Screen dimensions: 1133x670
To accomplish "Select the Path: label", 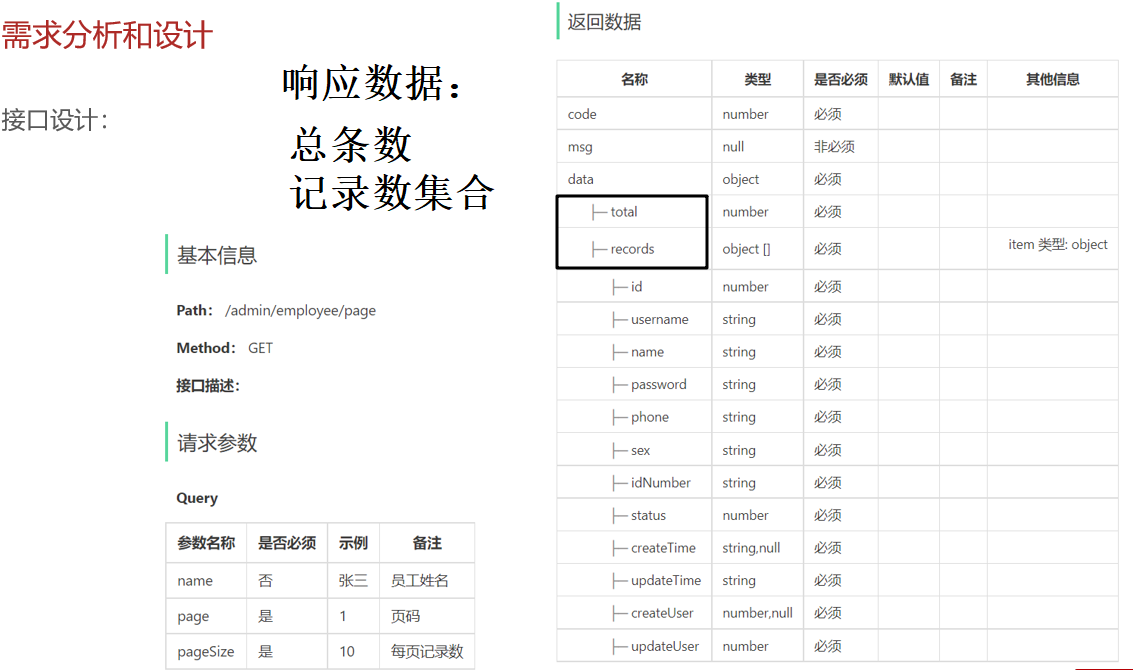I will pos(194,310).
